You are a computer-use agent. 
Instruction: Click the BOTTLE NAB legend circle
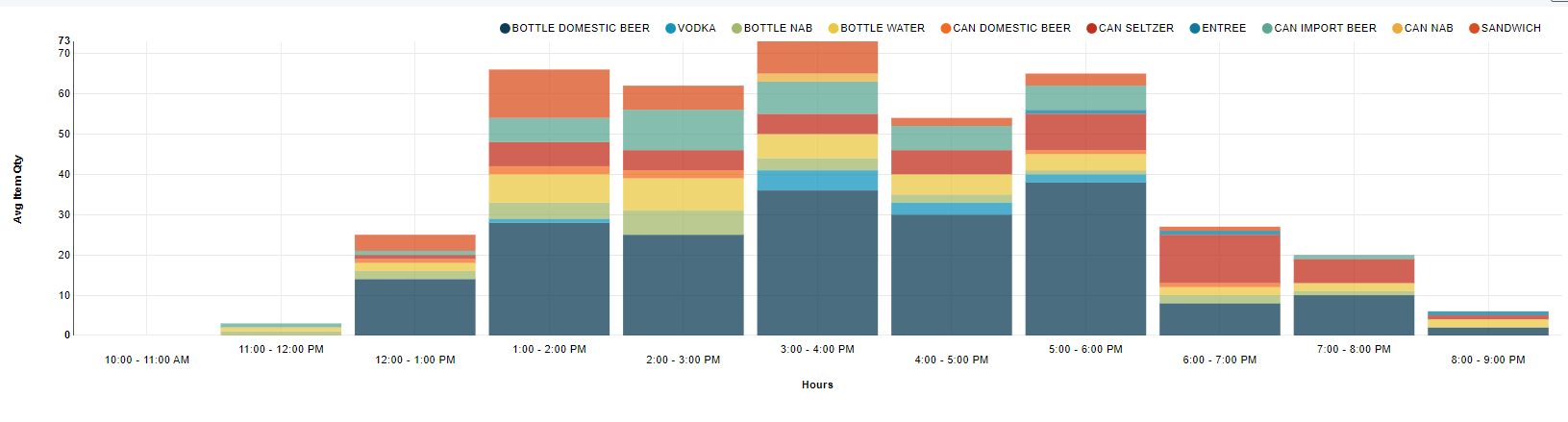[737, 29]
